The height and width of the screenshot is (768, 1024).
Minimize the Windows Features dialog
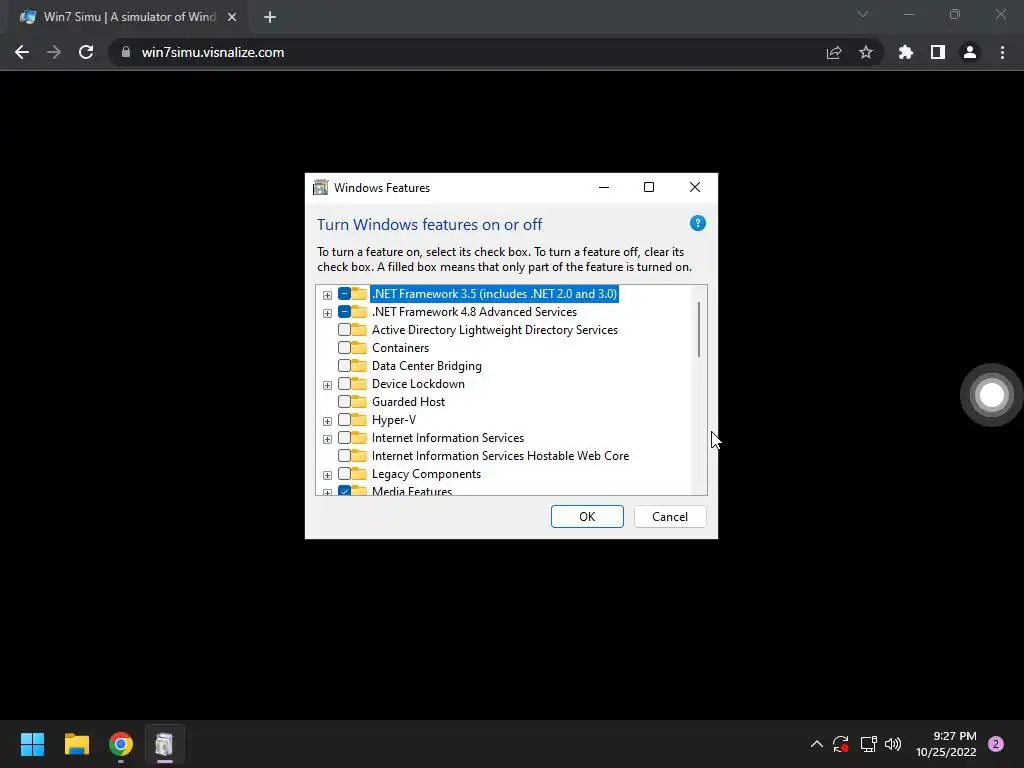pos(604,187)
